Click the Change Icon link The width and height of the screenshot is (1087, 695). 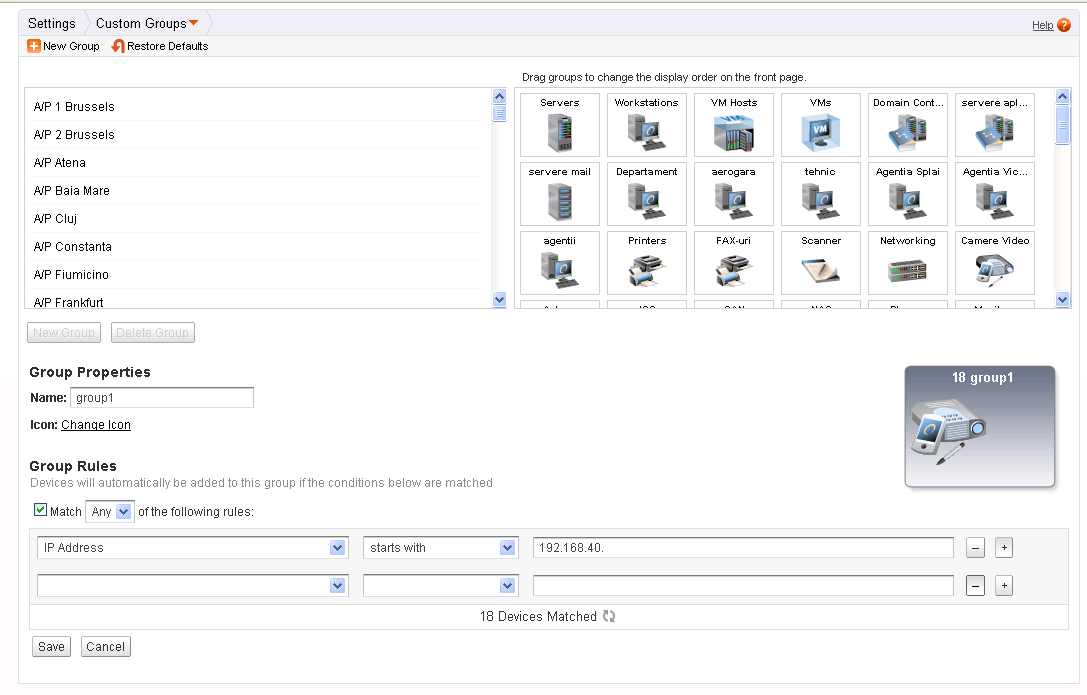tap(95, 424)
